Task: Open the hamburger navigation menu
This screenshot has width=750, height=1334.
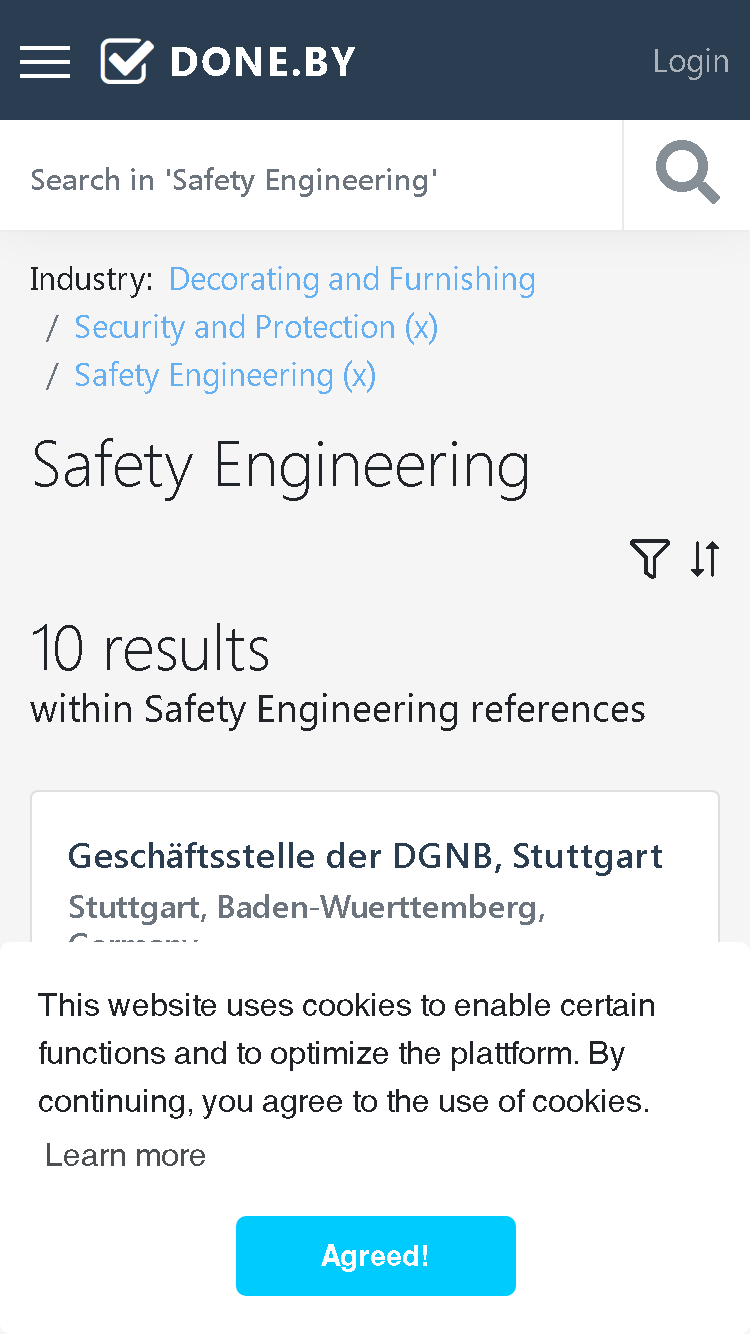Action: (x=45, y=61)
